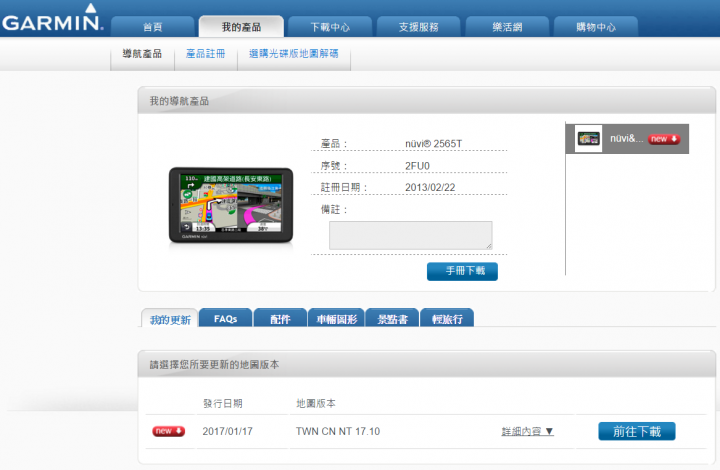Click the serial number 2FU0
Screen dimensions: 720x470
tap(417, 166)
